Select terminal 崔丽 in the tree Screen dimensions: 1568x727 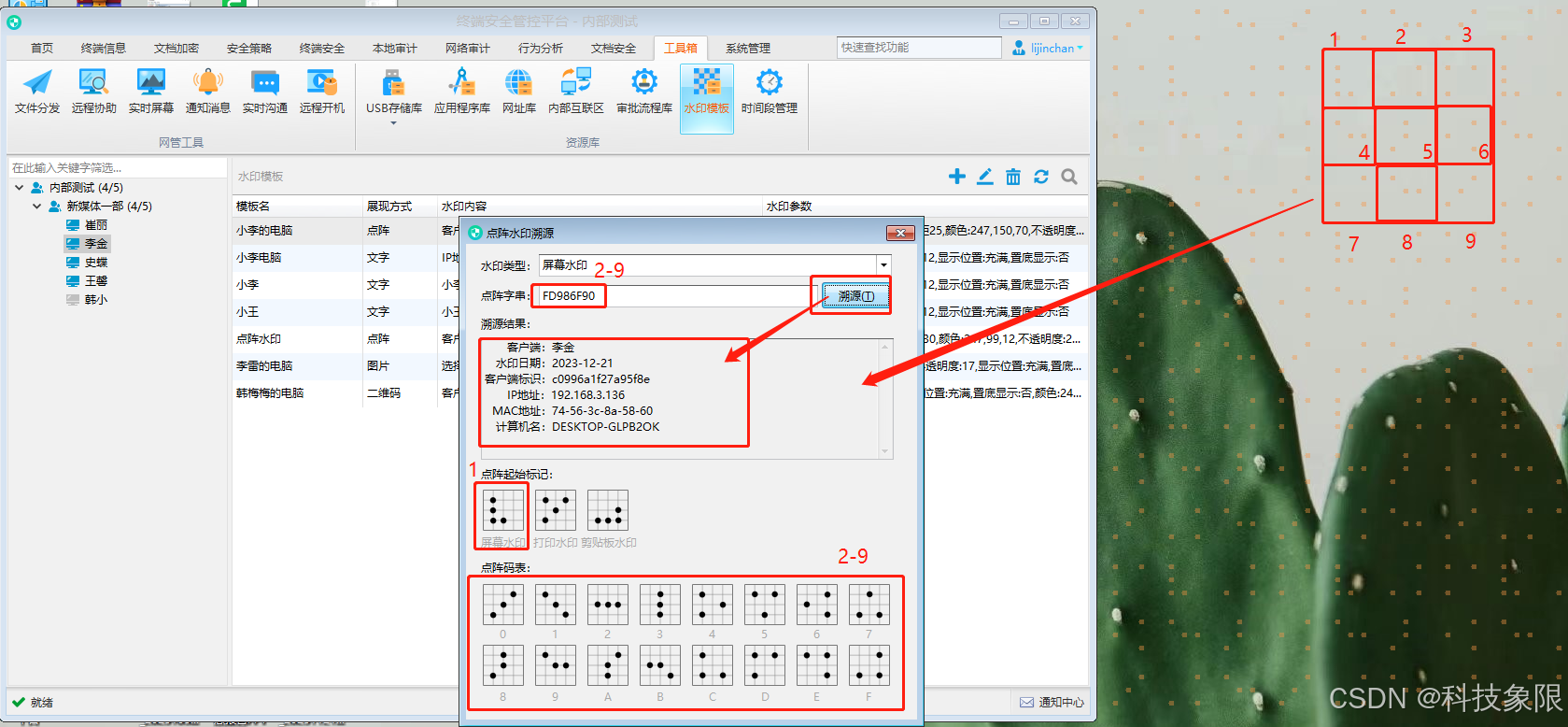pos(87,225)
